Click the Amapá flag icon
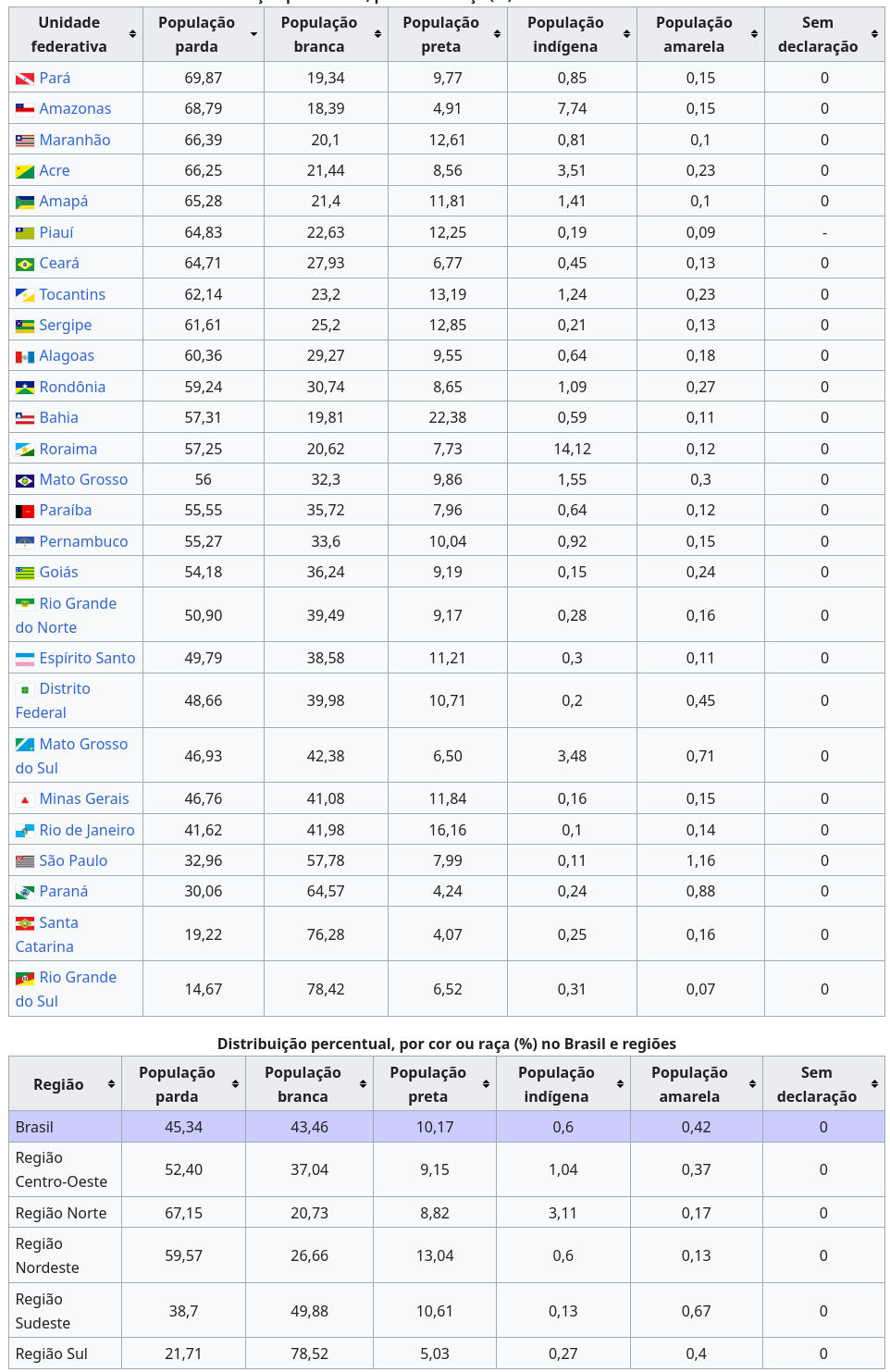Viewport: 890px width, 1372px height. pyautogui.click(x=25, y=202)
